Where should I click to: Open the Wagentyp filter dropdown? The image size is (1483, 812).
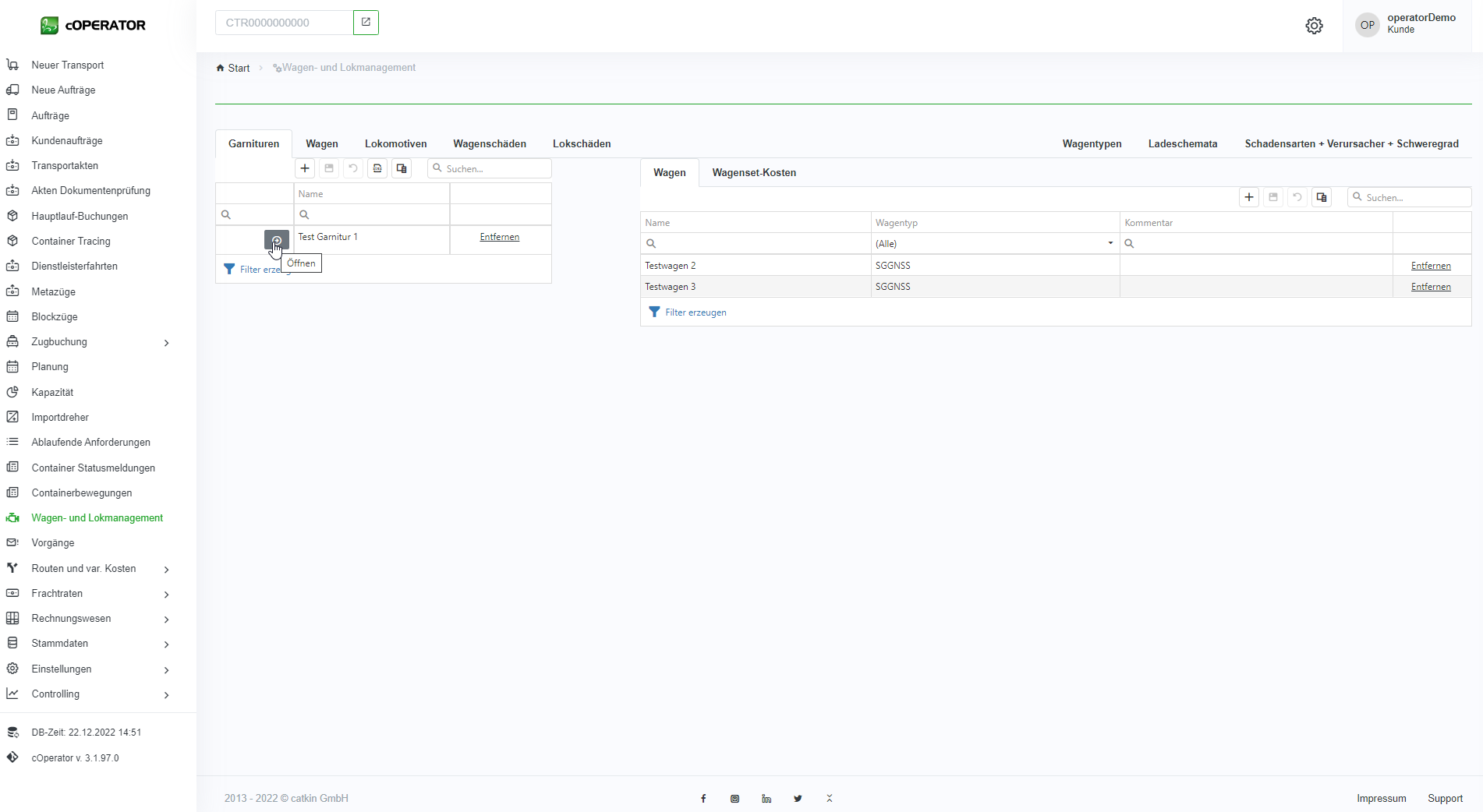coord(1110,243)
